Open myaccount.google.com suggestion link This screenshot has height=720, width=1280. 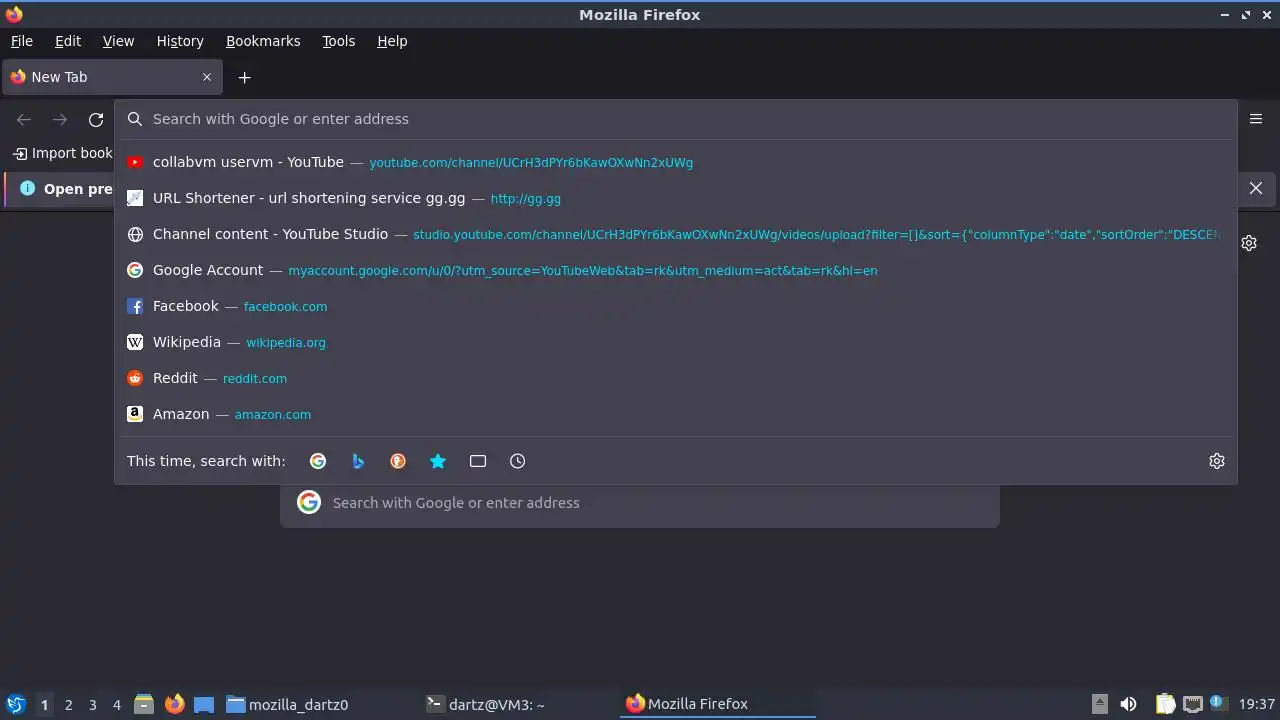point(583,271)
